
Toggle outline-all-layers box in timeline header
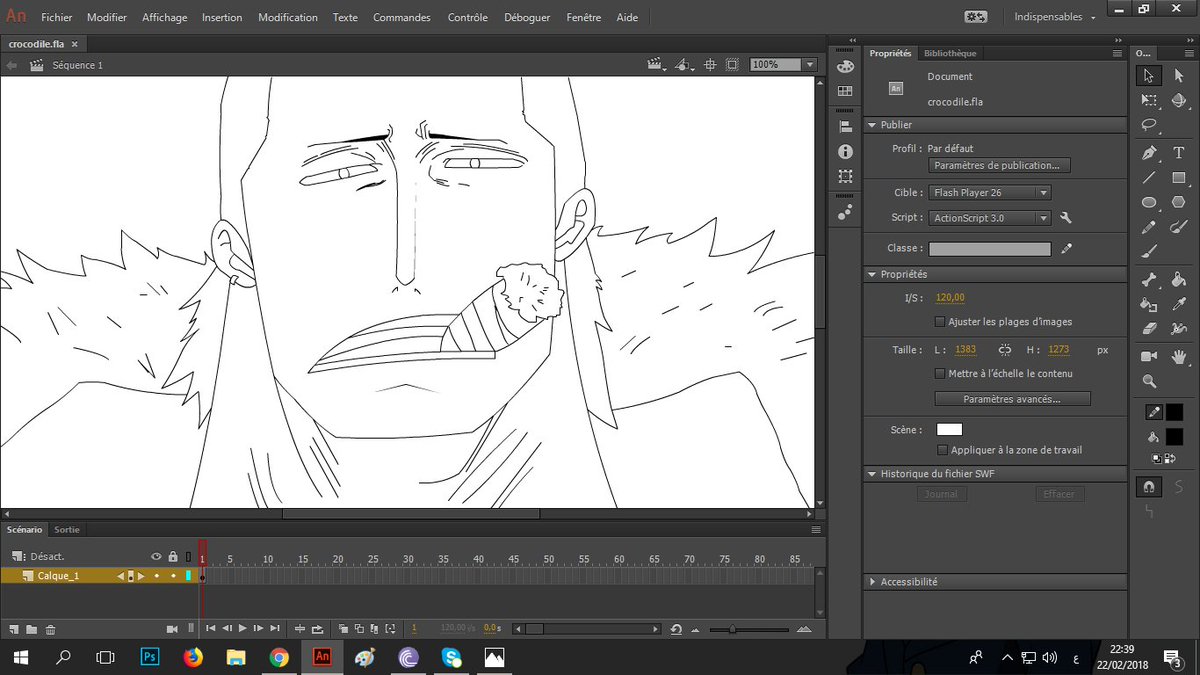(187, 556)
